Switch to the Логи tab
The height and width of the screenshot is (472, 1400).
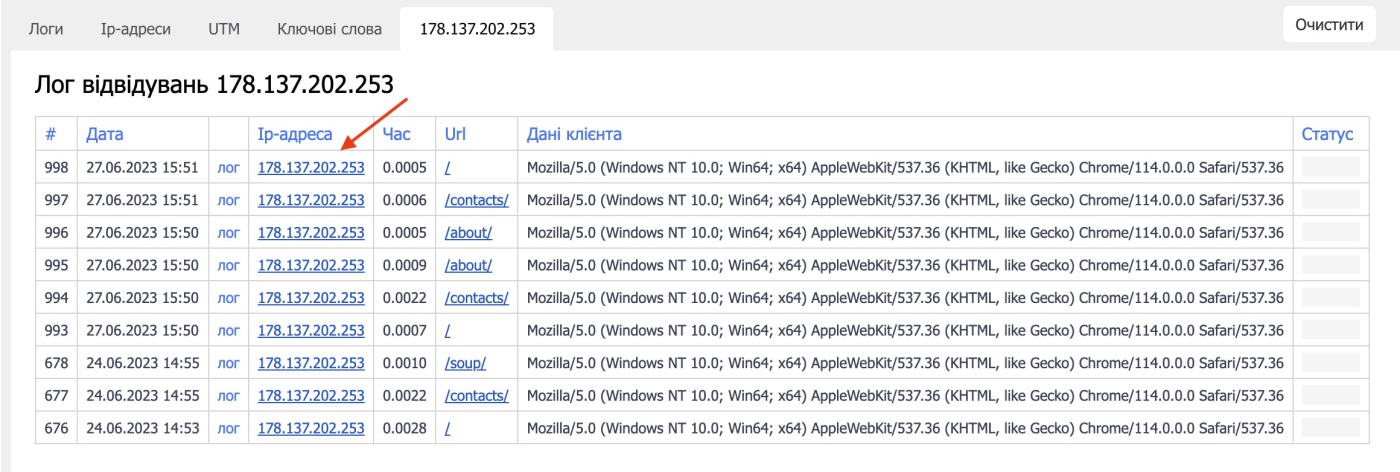pyautogui.click(x=46, y=29)
